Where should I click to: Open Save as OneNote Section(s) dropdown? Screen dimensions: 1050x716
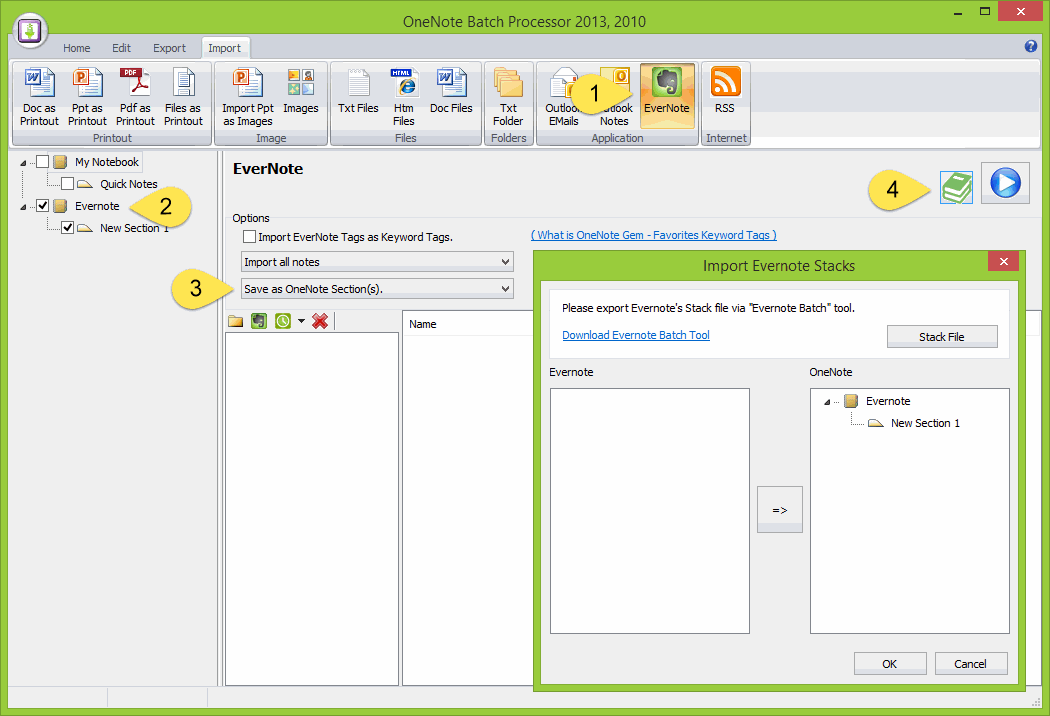coord(377,289)
